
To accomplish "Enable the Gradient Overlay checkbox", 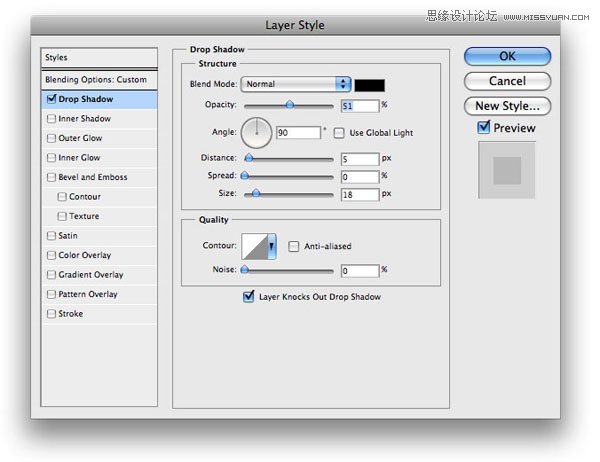I will [x=52, y=275].
